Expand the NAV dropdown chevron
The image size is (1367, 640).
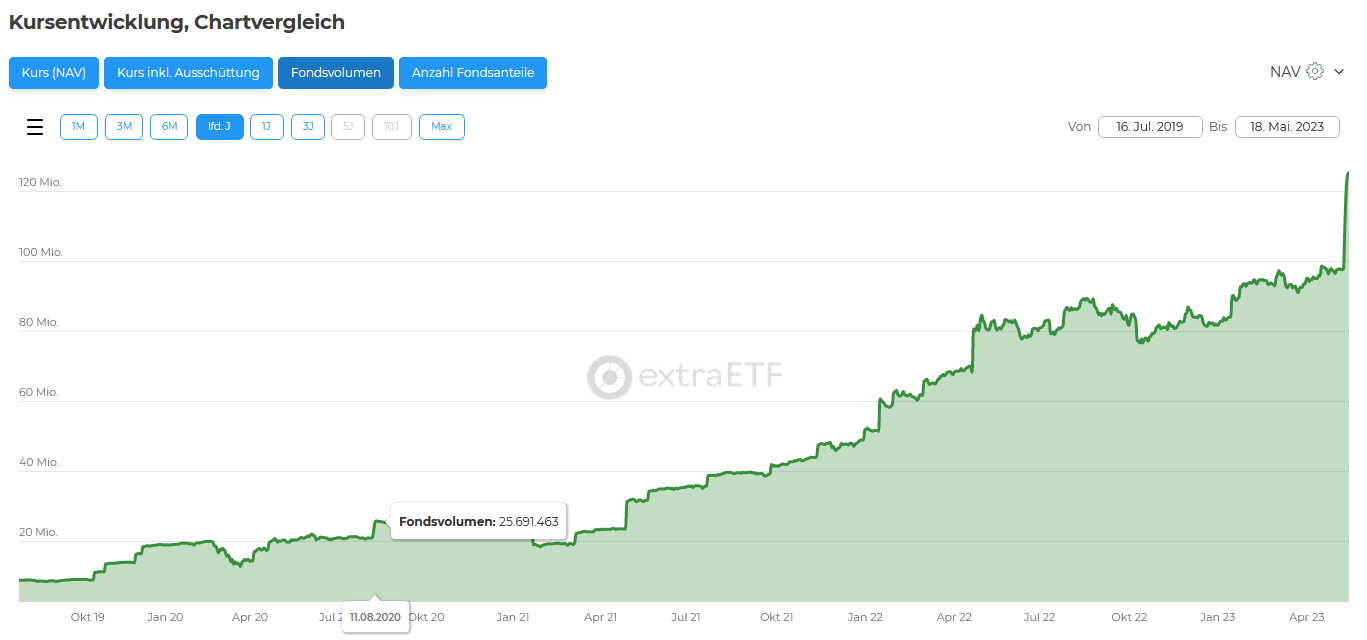[x=1339, y=72]
